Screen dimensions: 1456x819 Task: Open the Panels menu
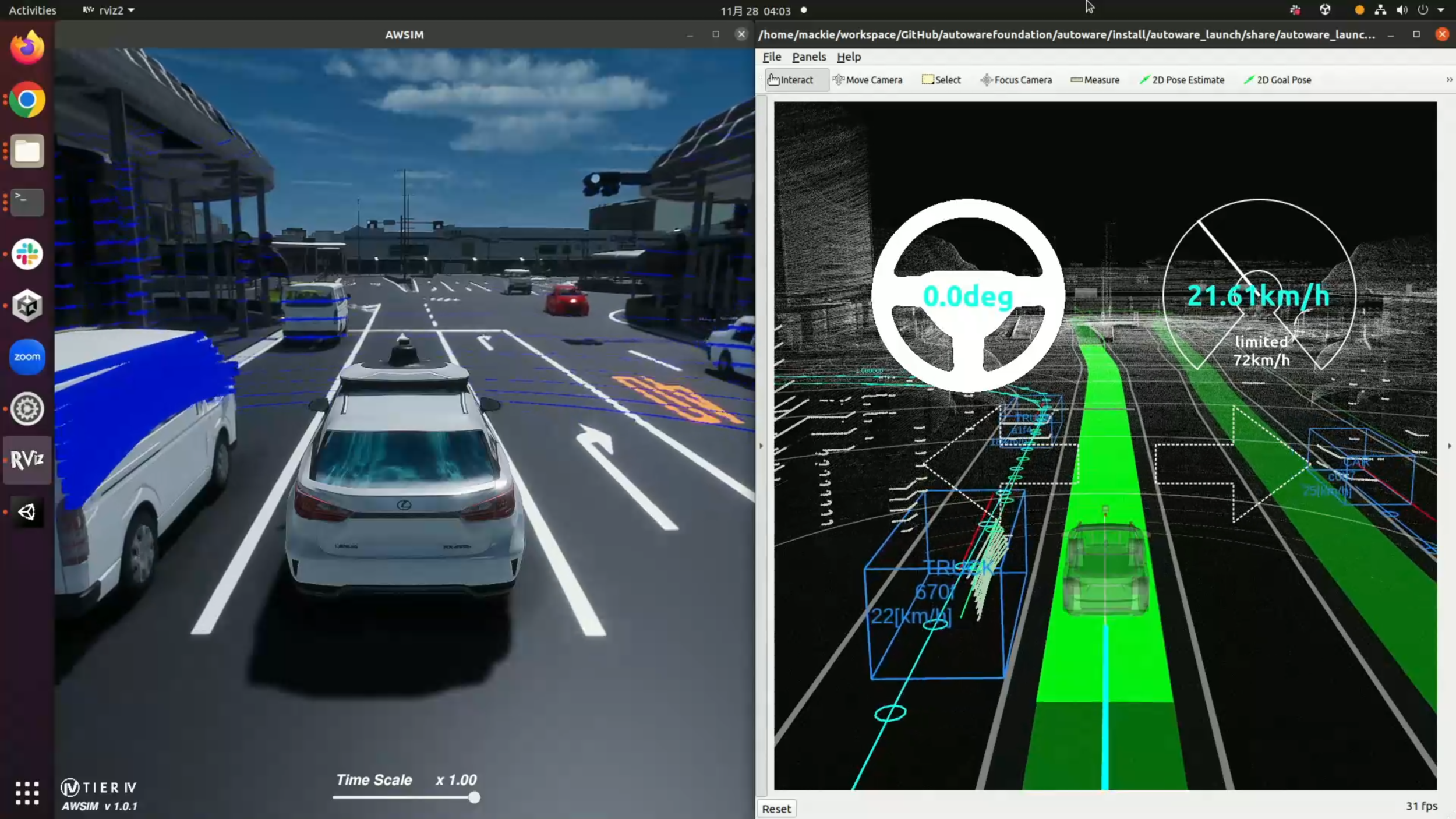click(808, 57)
